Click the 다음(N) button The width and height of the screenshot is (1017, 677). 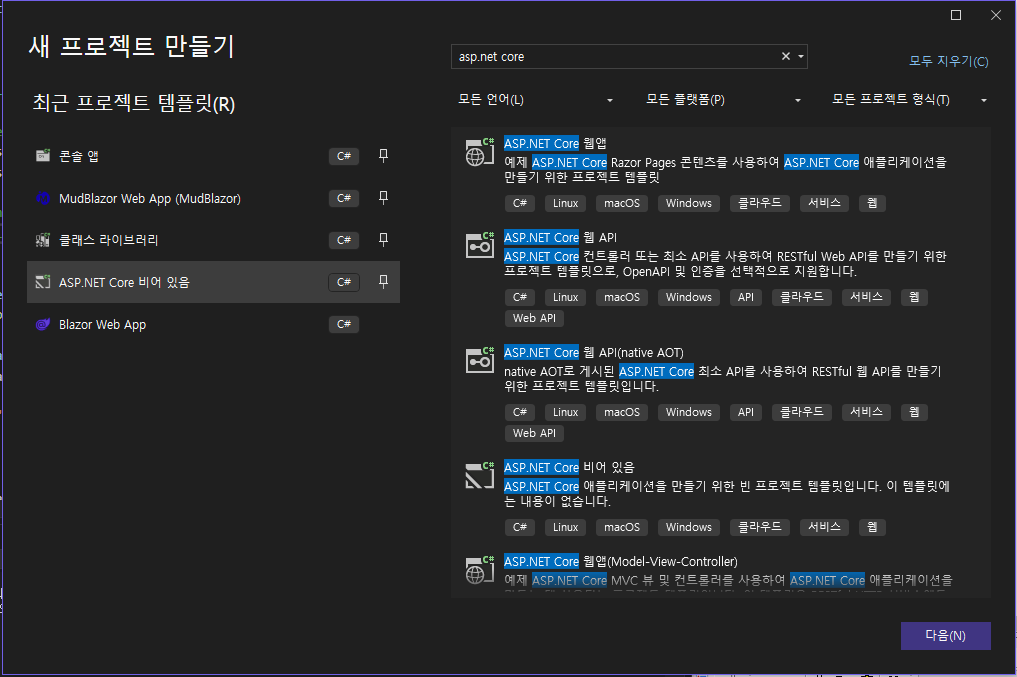946,635
